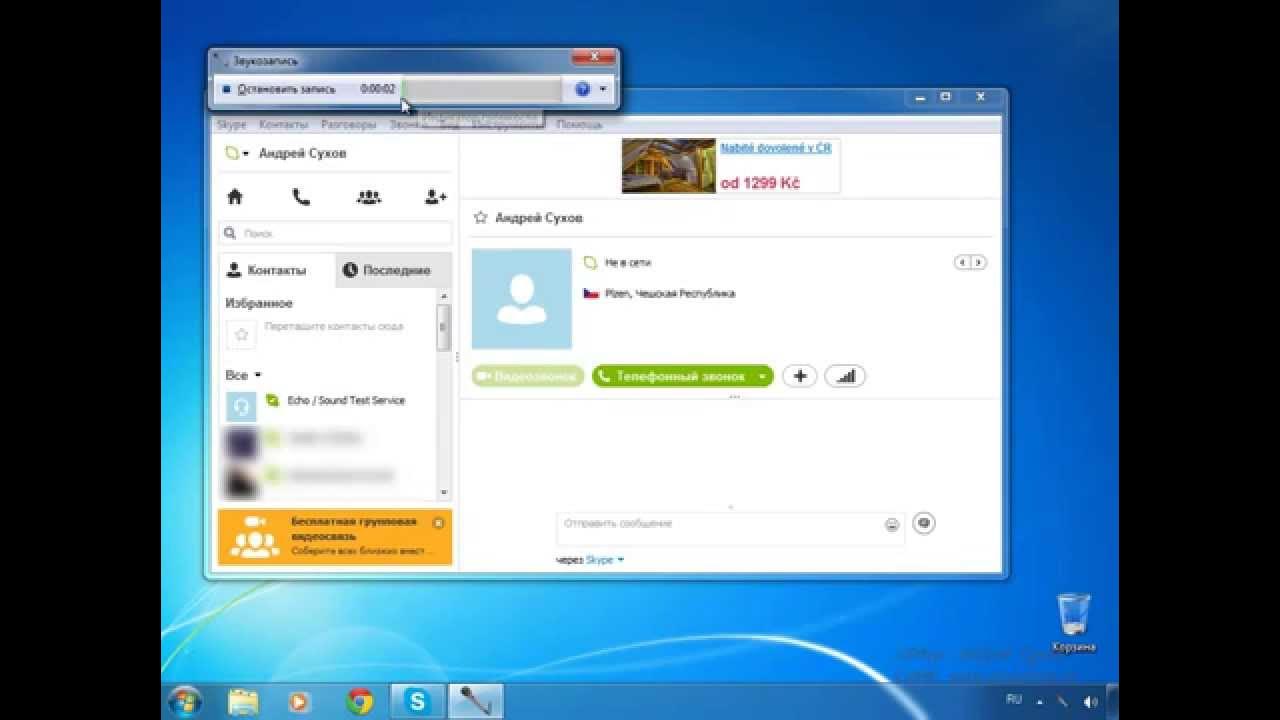Start a Телефонный звонок

[x=672, y=376]
